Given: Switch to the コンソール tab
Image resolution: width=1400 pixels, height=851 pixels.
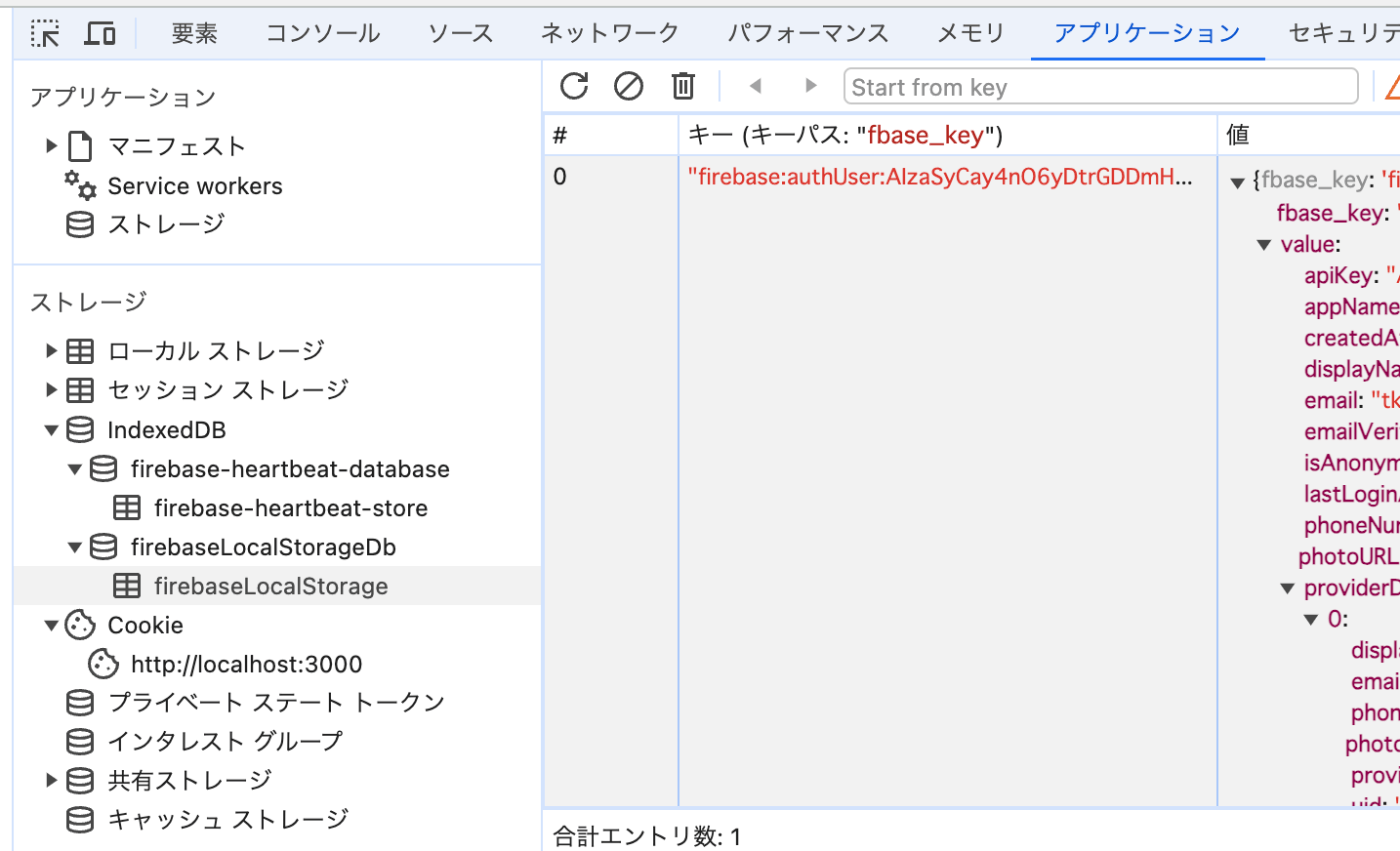Looking at the screenshot, I should (x=323, y=33).
